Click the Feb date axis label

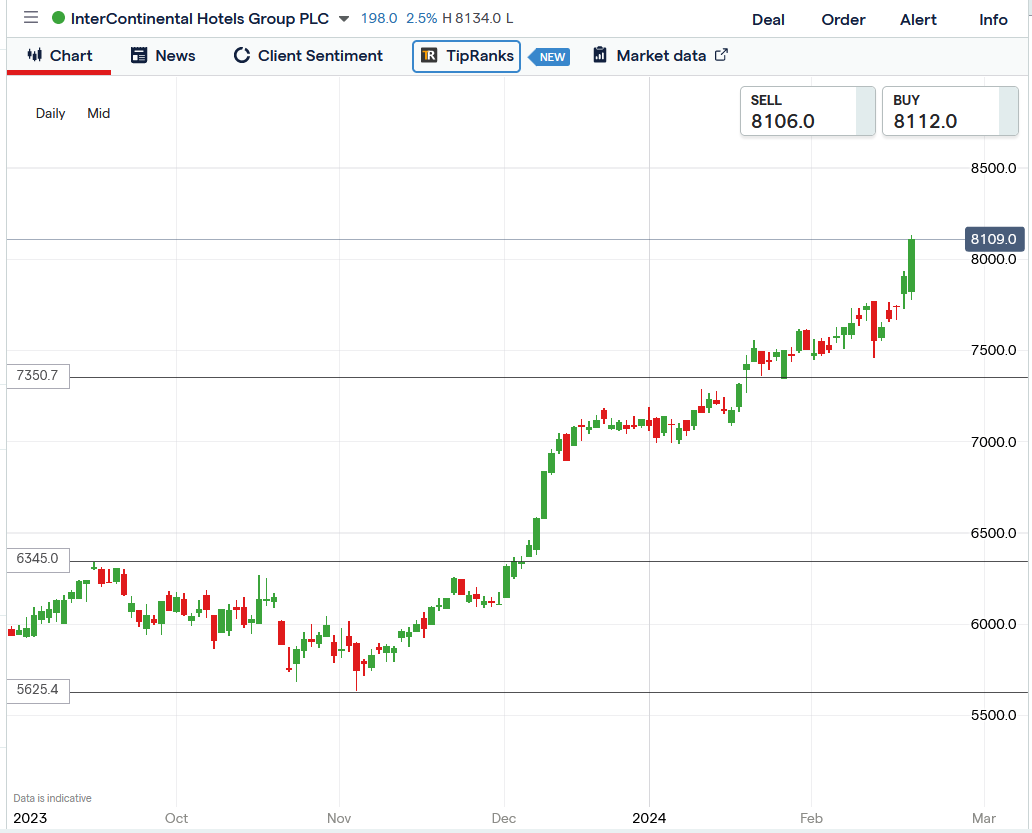811,818
